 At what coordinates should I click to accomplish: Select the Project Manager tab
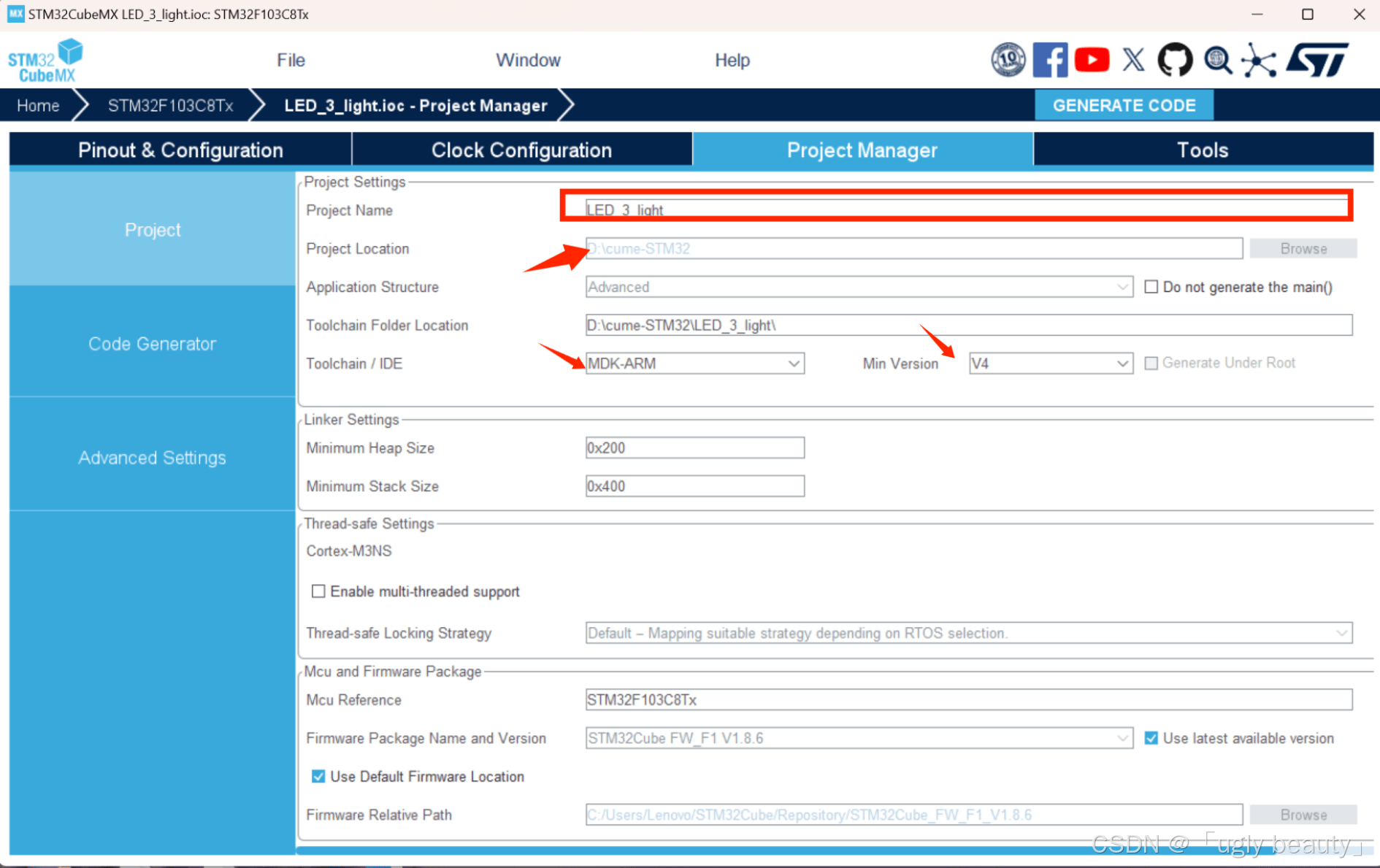(862, 150)
